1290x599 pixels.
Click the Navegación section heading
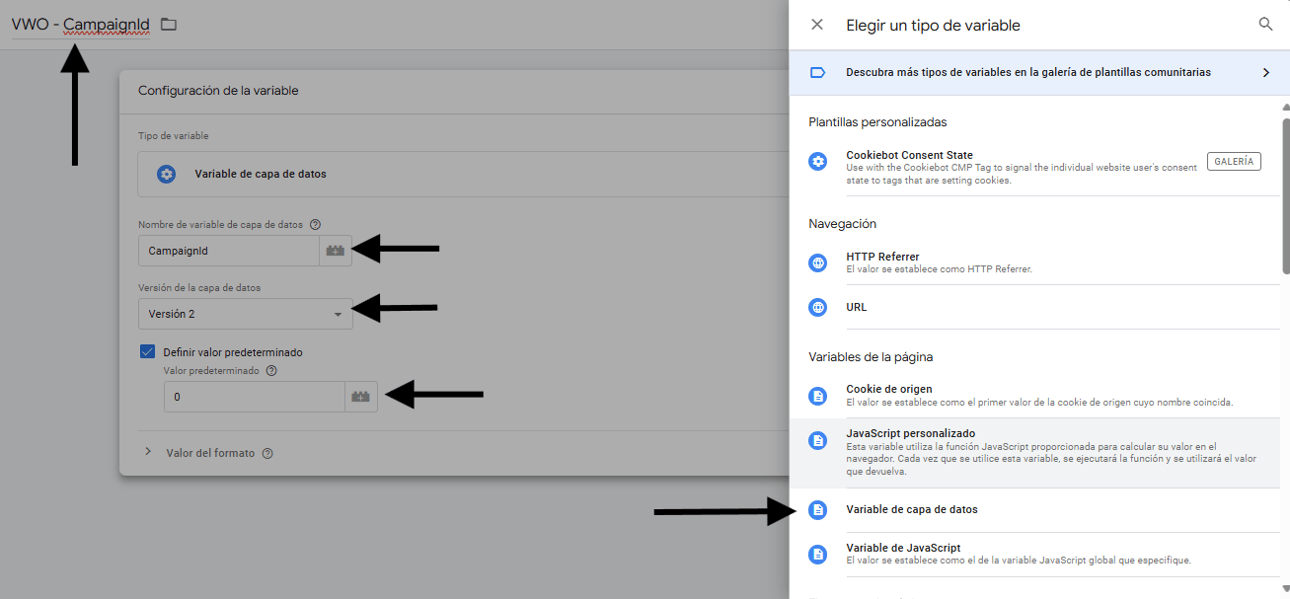click(x=842, y=224)
